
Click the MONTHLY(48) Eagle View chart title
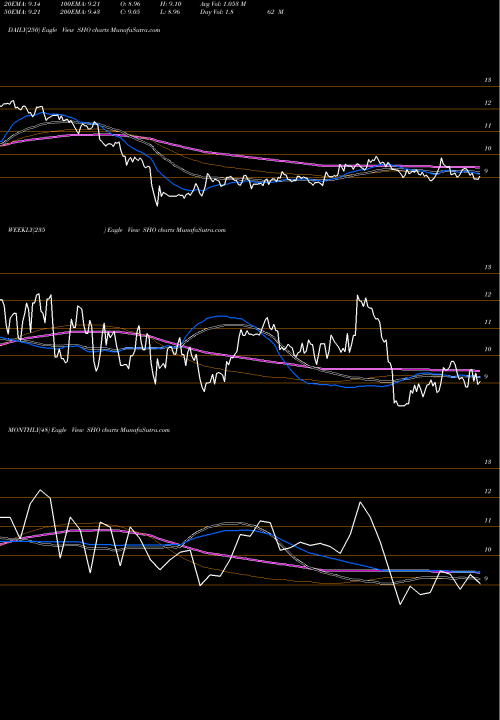pos(89,430)
